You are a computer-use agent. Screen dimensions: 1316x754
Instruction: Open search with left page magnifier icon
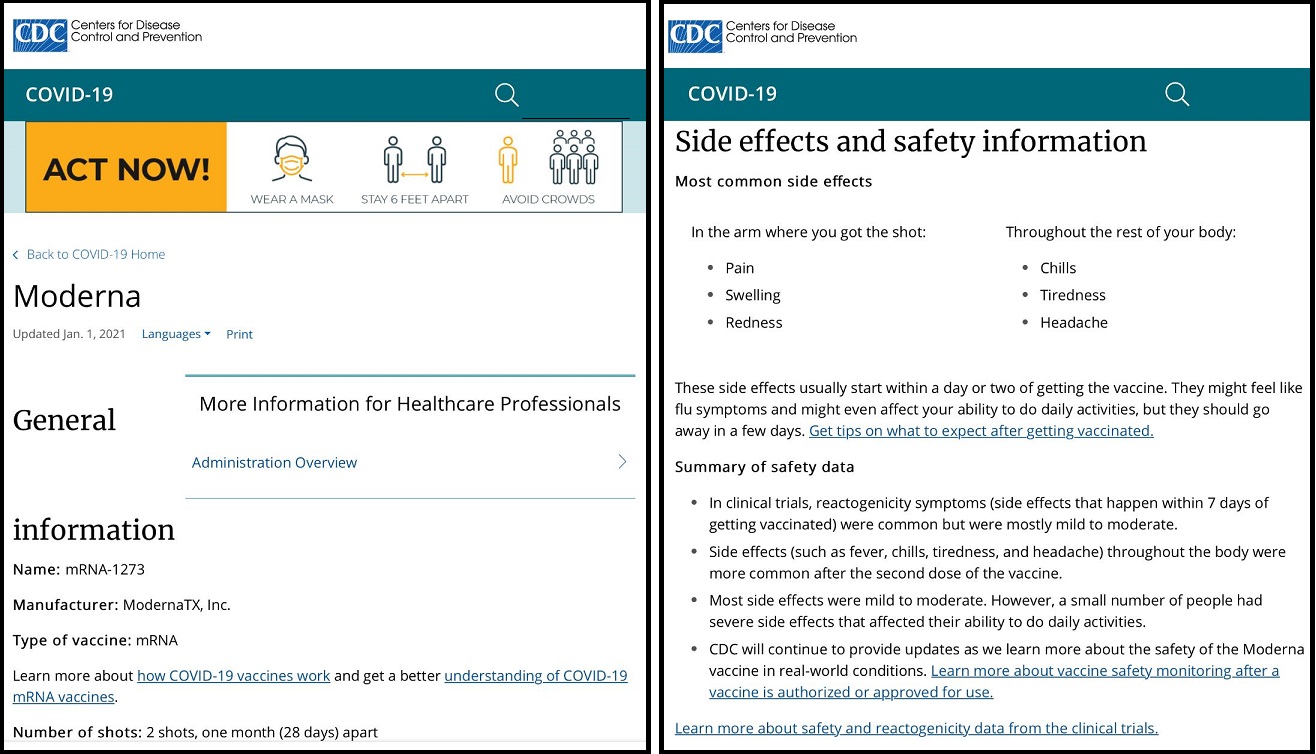pyautogui.click(x=507, y=95)
